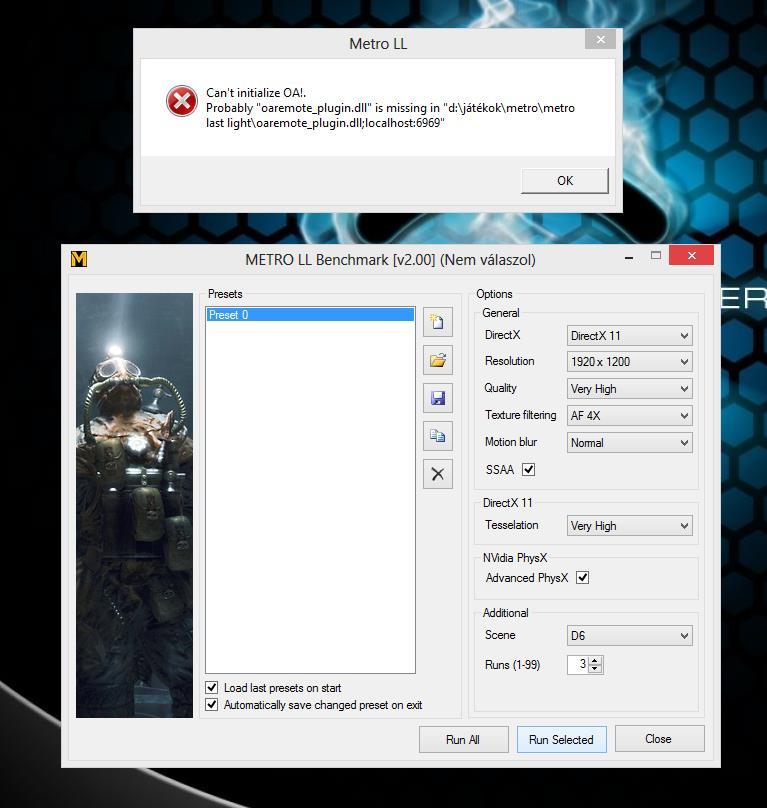Click the Metro M logo in title bar
This screenshot has width=767, height=808.
point(79,259)
